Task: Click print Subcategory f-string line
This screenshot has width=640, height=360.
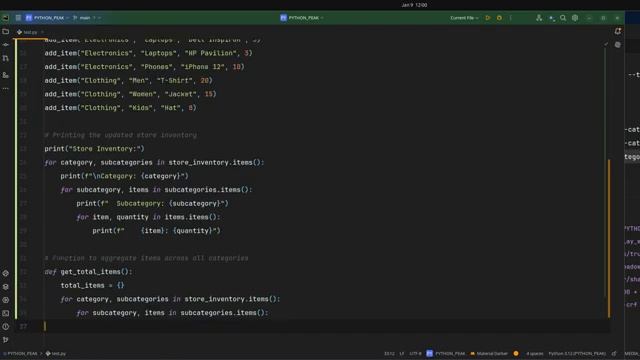Action: coord(152,204)
